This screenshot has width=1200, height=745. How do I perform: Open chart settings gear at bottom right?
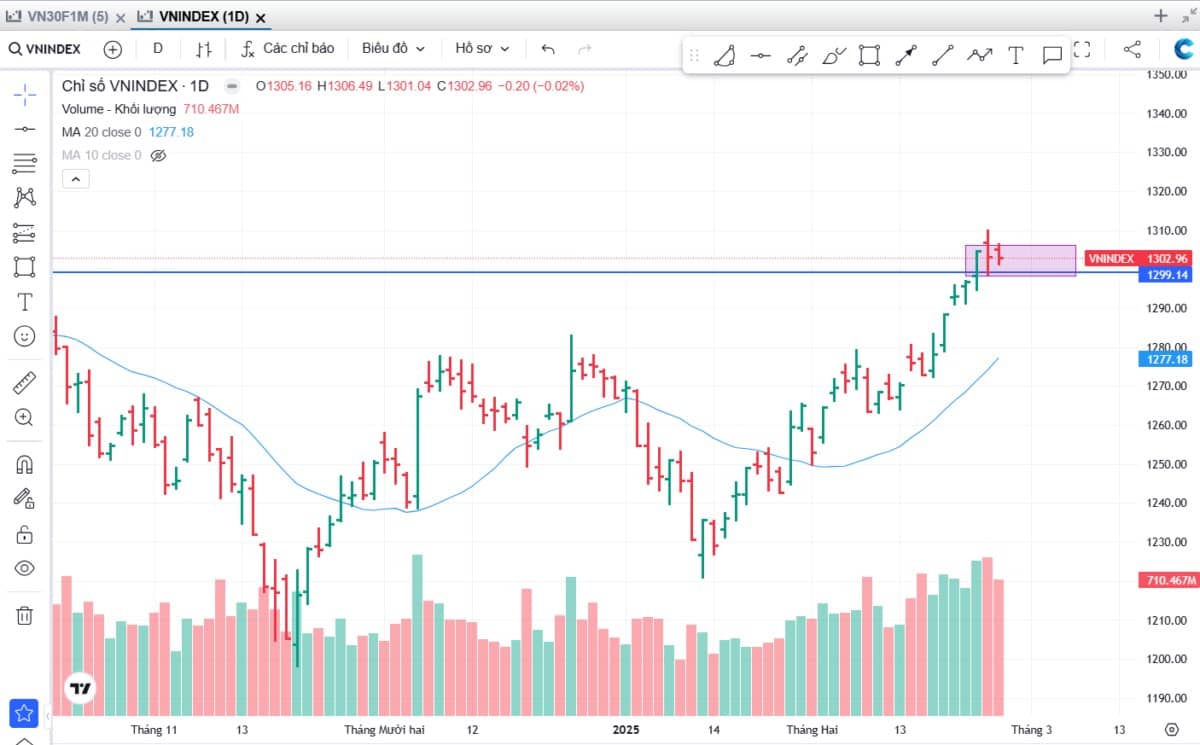point(1172,729)
